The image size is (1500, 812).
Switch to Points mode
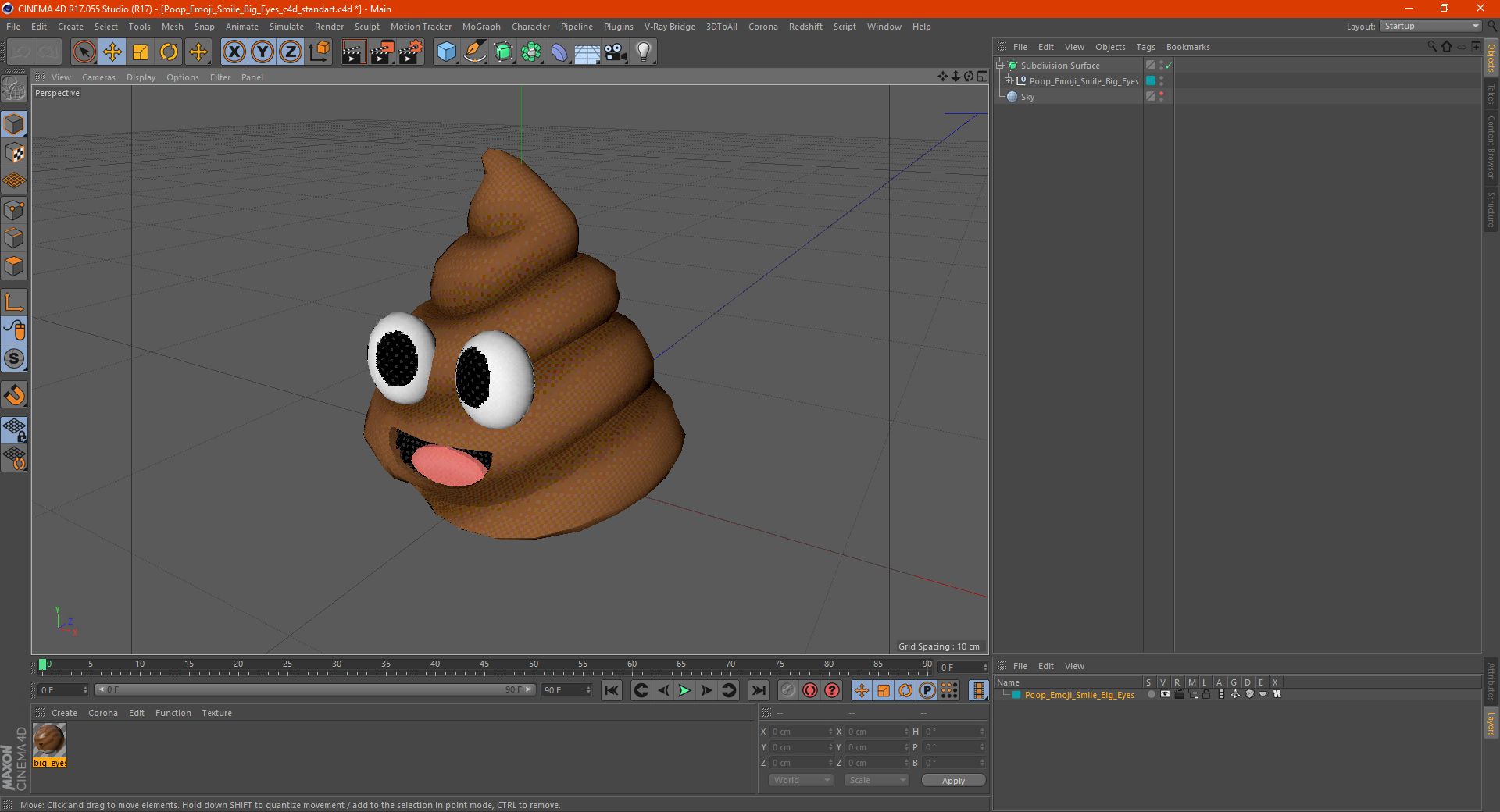pyautogui.click(x=14, y=209)
